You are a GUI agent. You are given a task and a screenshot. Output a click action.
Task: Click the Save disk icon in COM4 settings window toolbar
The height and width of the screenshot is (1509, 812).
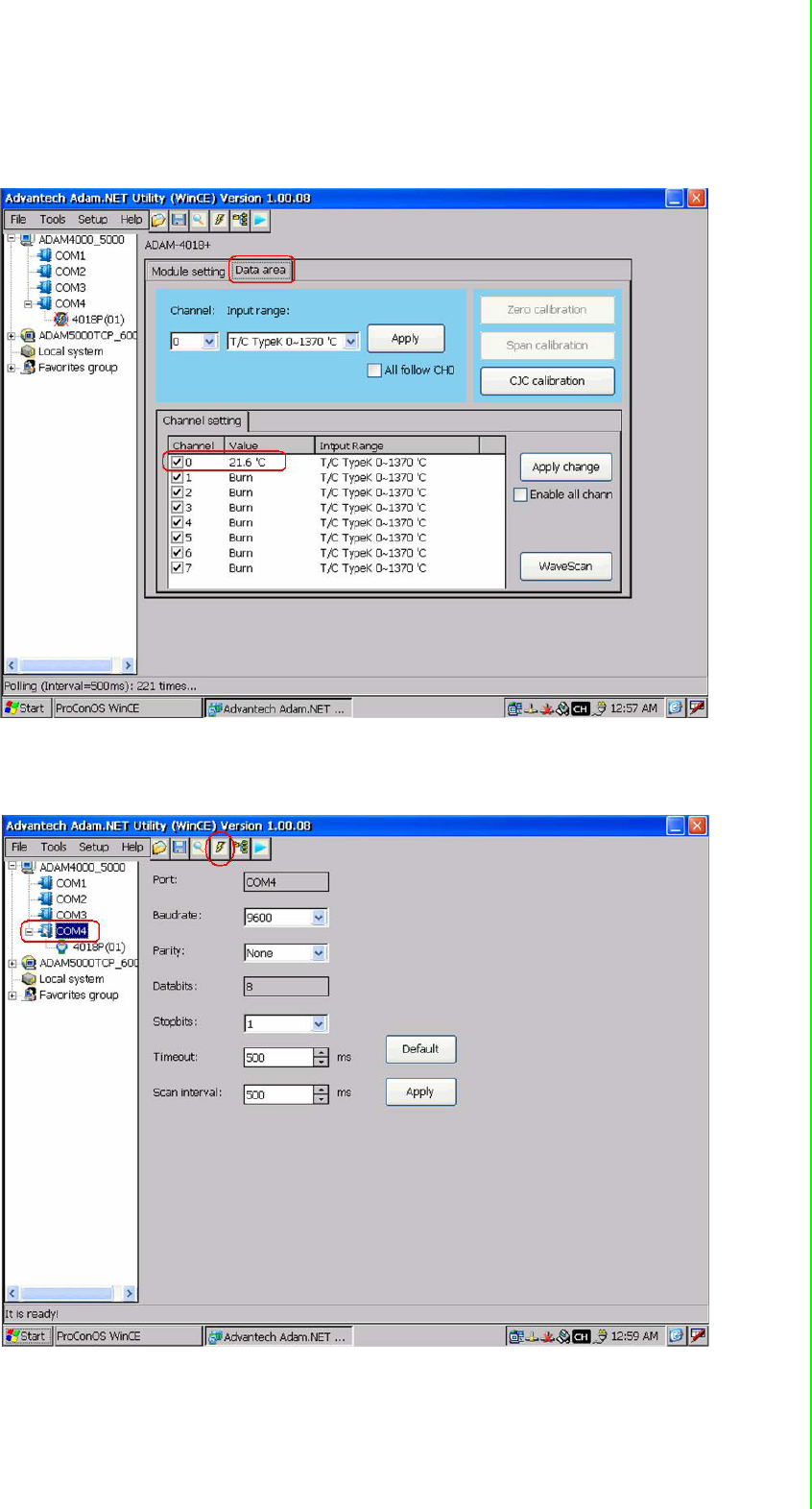[x=179, y=848]
